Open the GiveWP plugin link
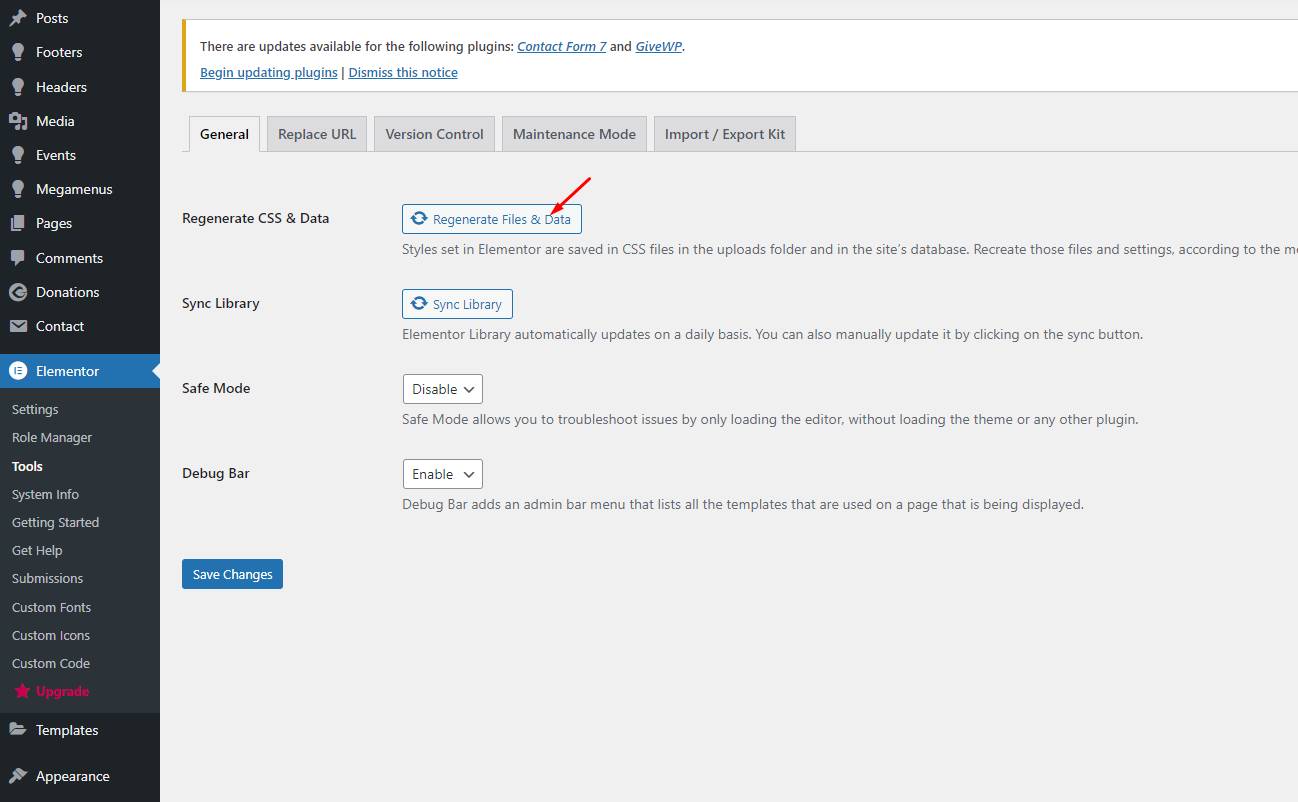 pyautogui.click(x=659, y=46)
